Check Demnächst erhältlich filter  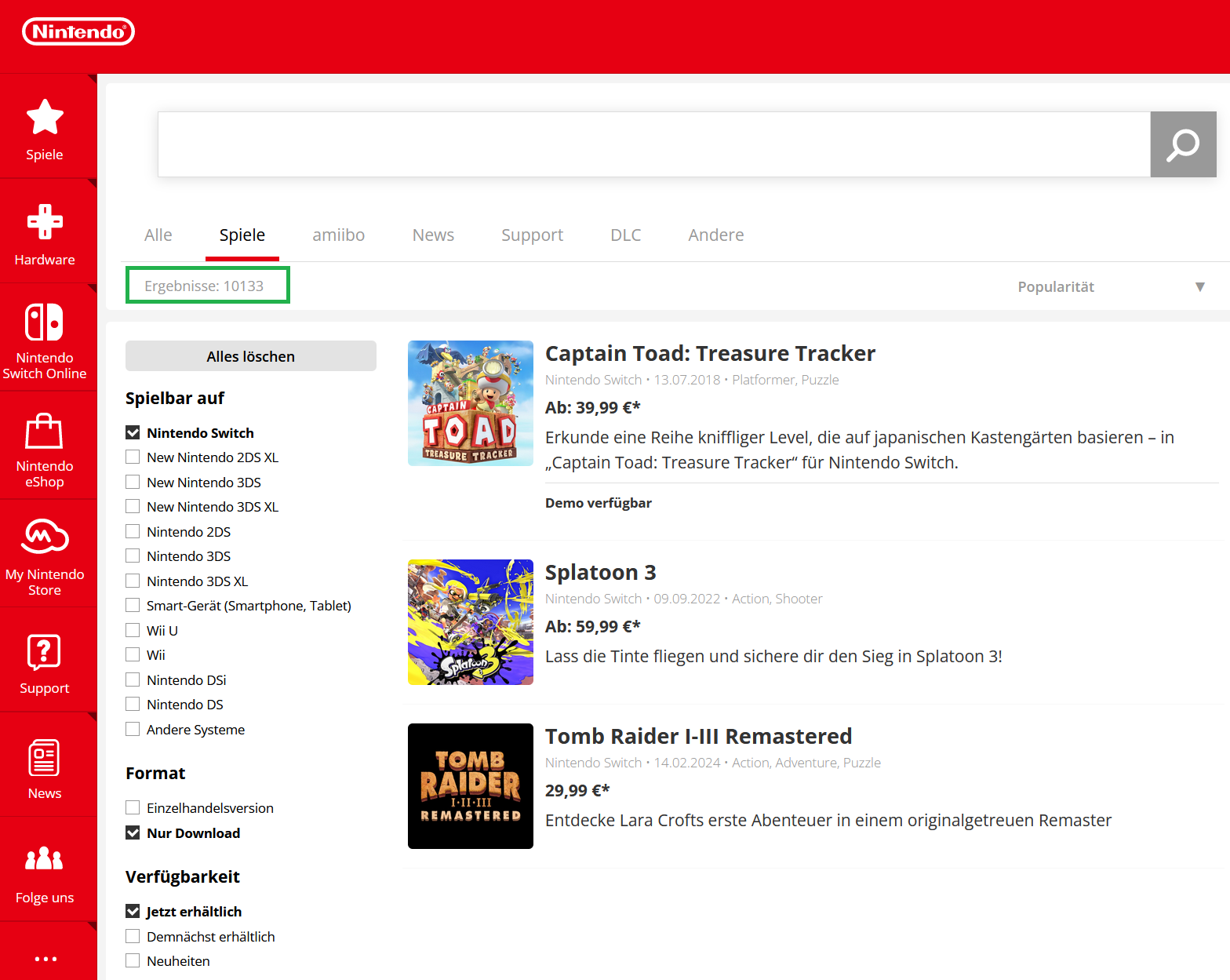tap(133, 936)
